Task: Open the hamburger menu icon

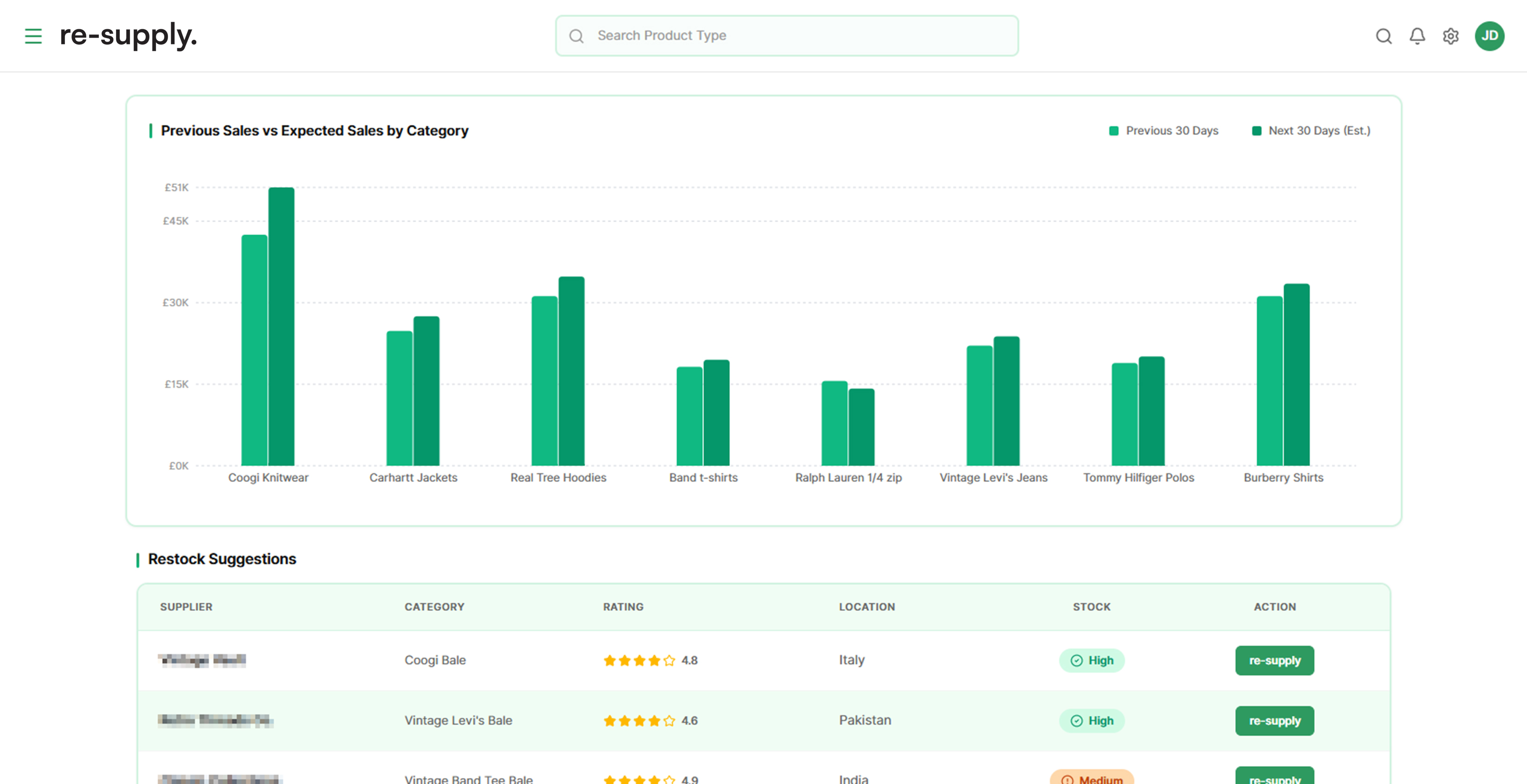Action: [33, 36]
